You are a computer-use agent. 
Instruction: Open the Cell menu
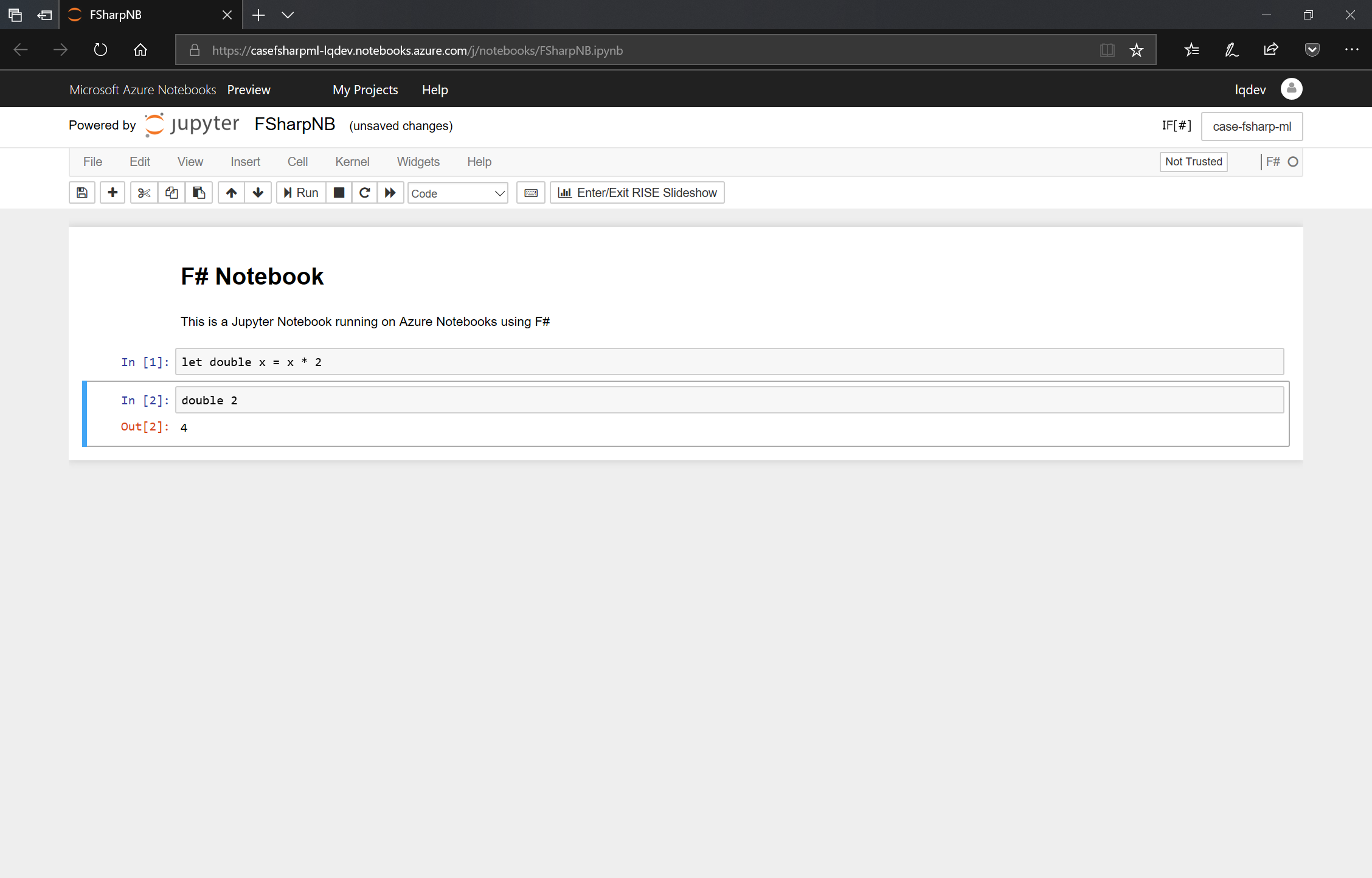coord(297,162)
